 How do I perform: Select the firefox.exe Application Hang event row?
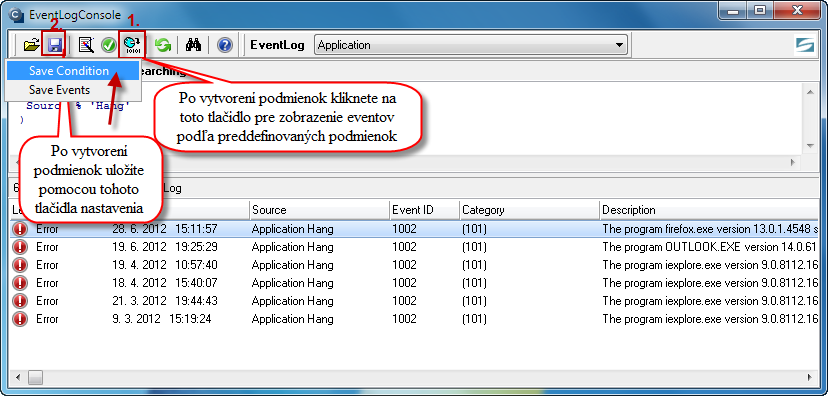click(x=415, y=229)
